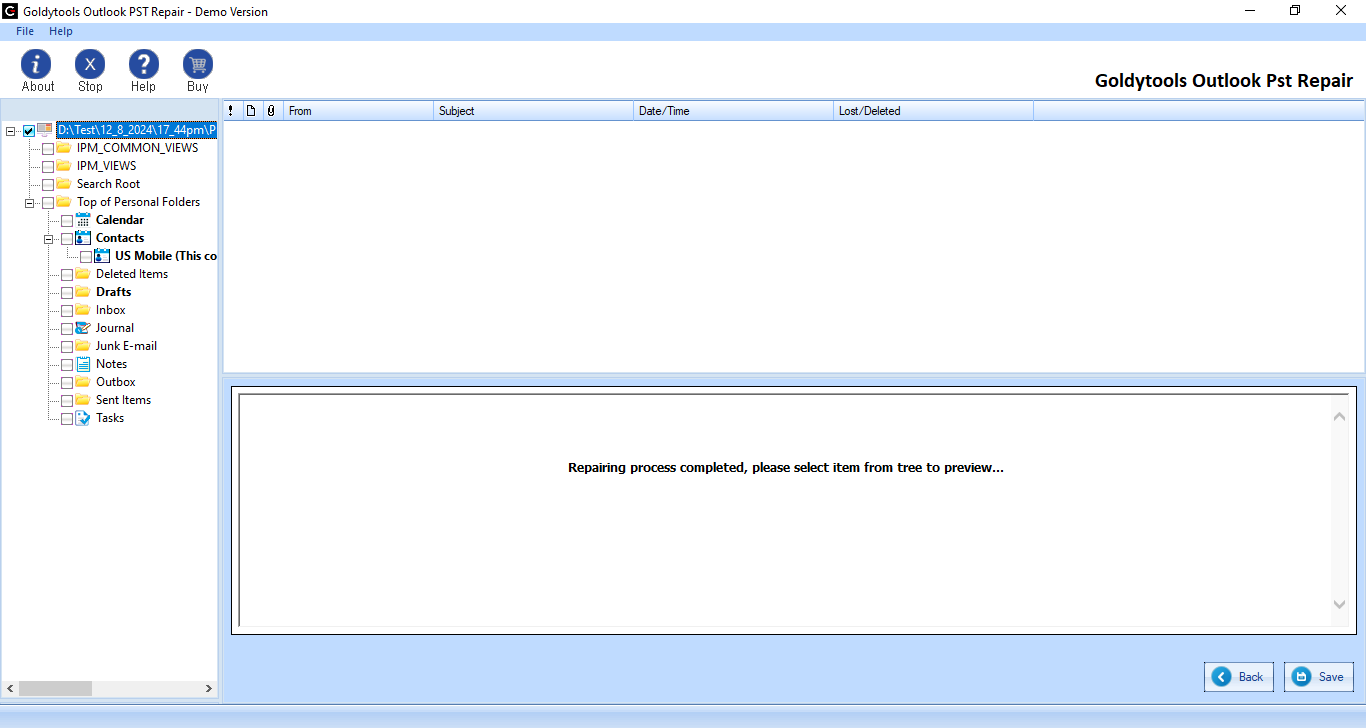Click the tree scroll left arrow
Image resolution: width=1366 pixels, height=728 pixels.
(x=10, y=688)
